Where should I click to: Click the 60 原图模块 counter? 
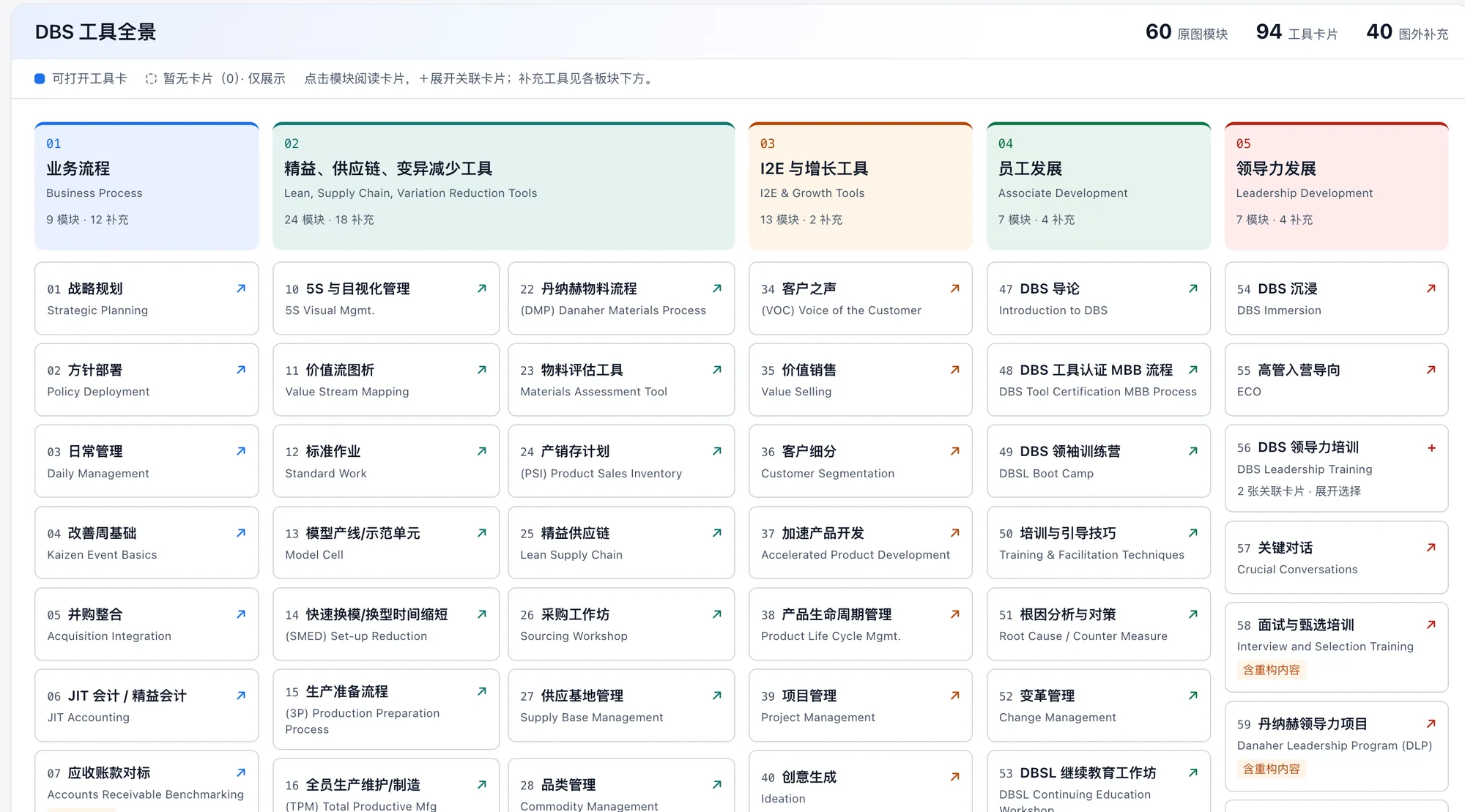click(x=1187, y=32)
